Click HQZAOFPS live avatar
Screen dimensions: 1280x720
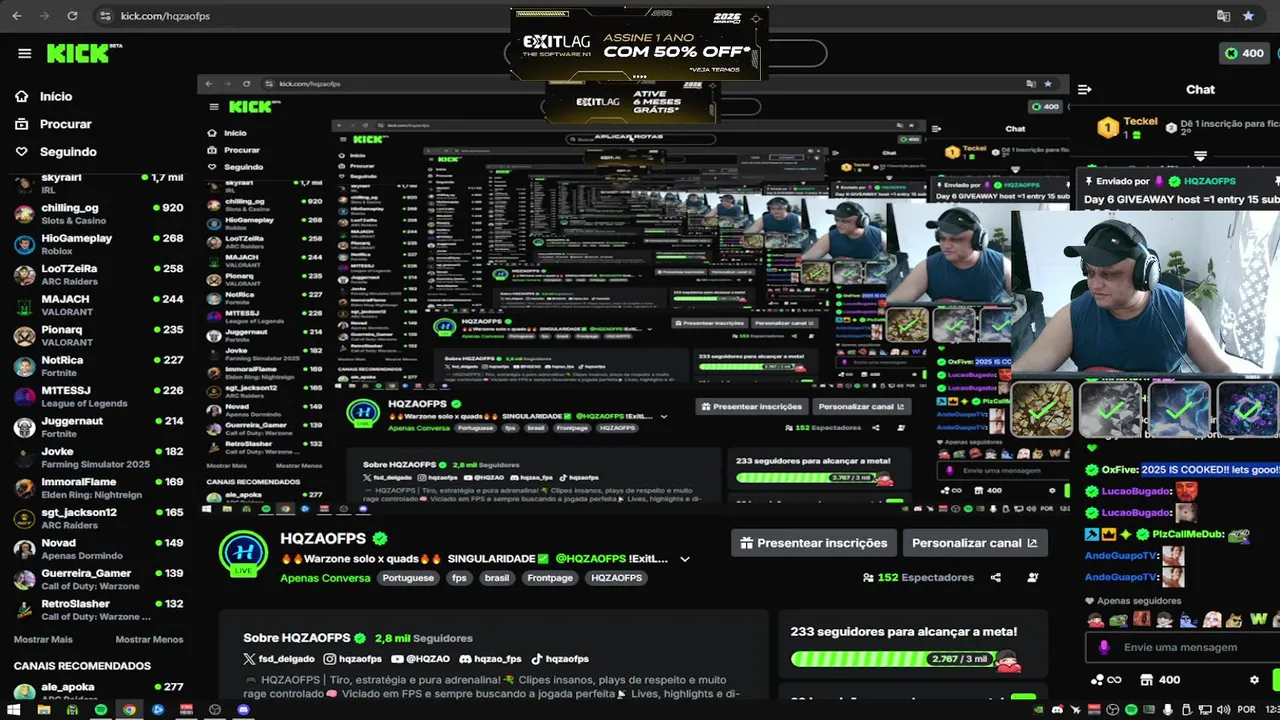tap(245, 554)
